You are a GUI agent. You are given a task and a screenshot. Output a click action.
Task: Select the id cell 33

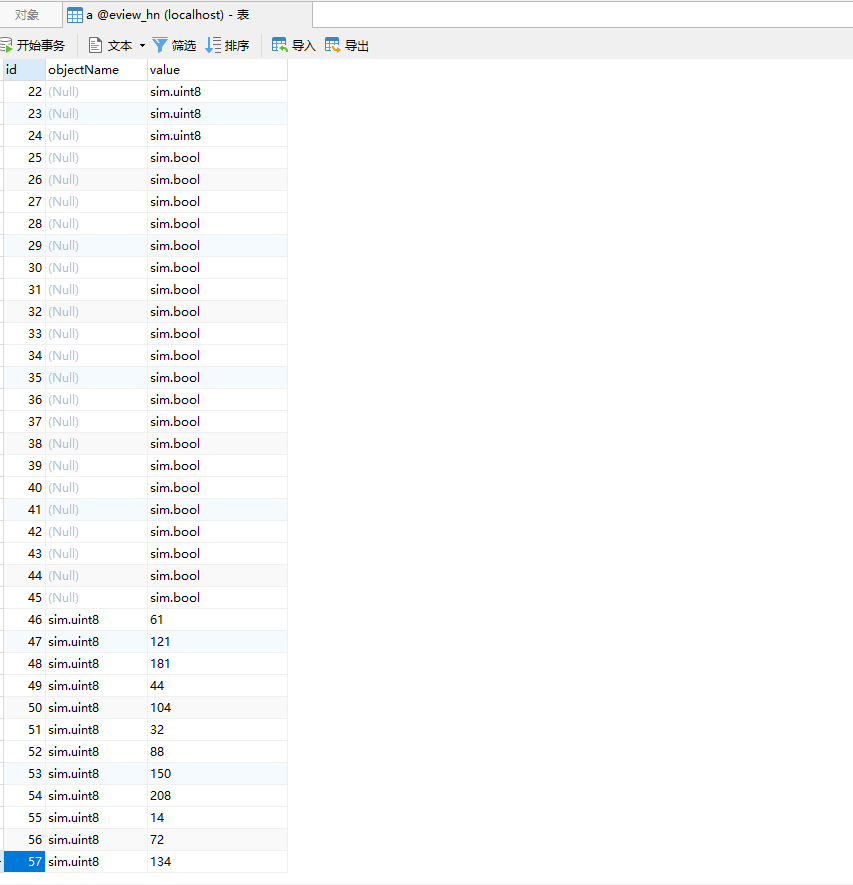24,334
